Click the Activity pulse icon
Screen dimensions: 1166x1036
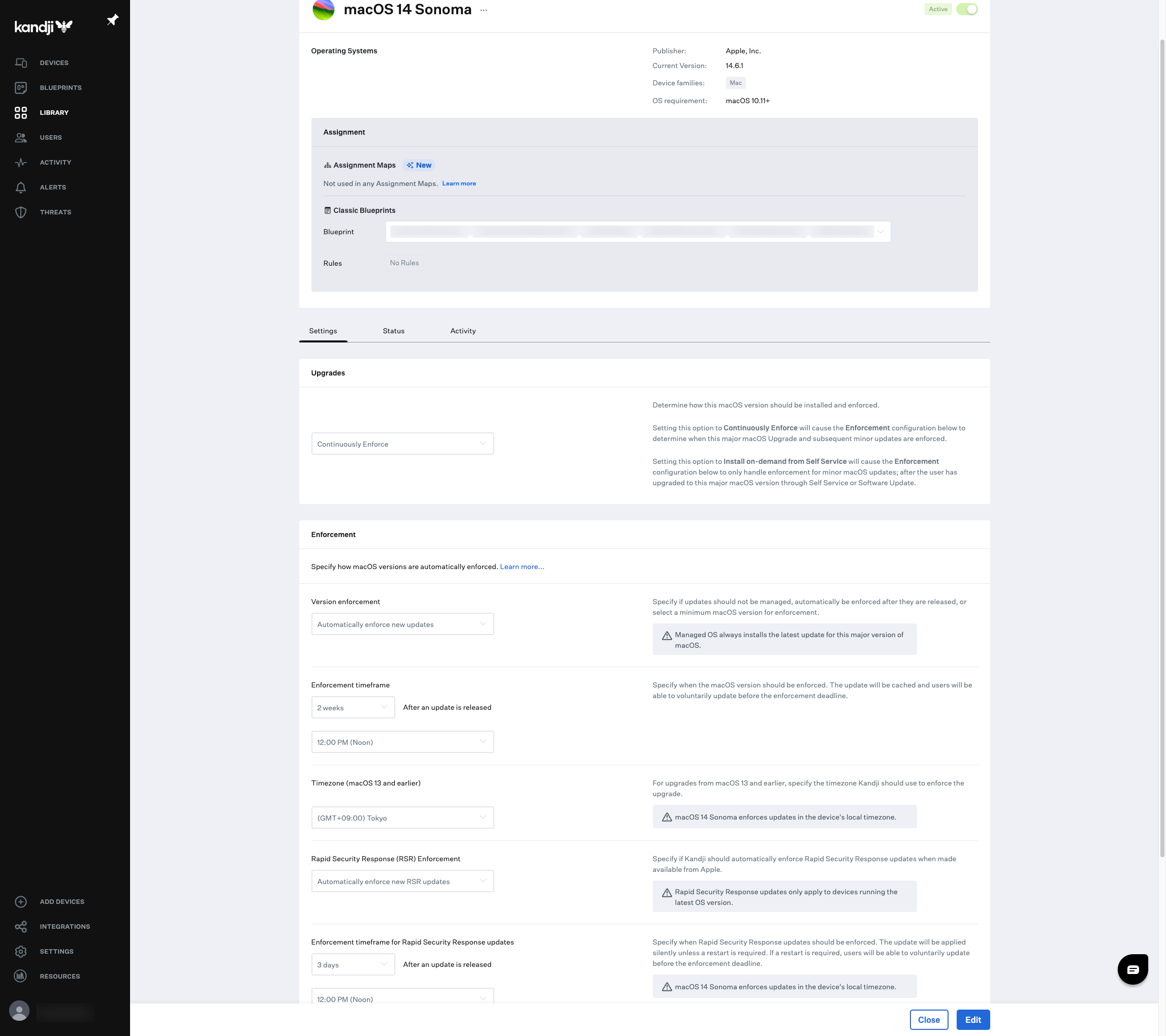click(21, 163)
